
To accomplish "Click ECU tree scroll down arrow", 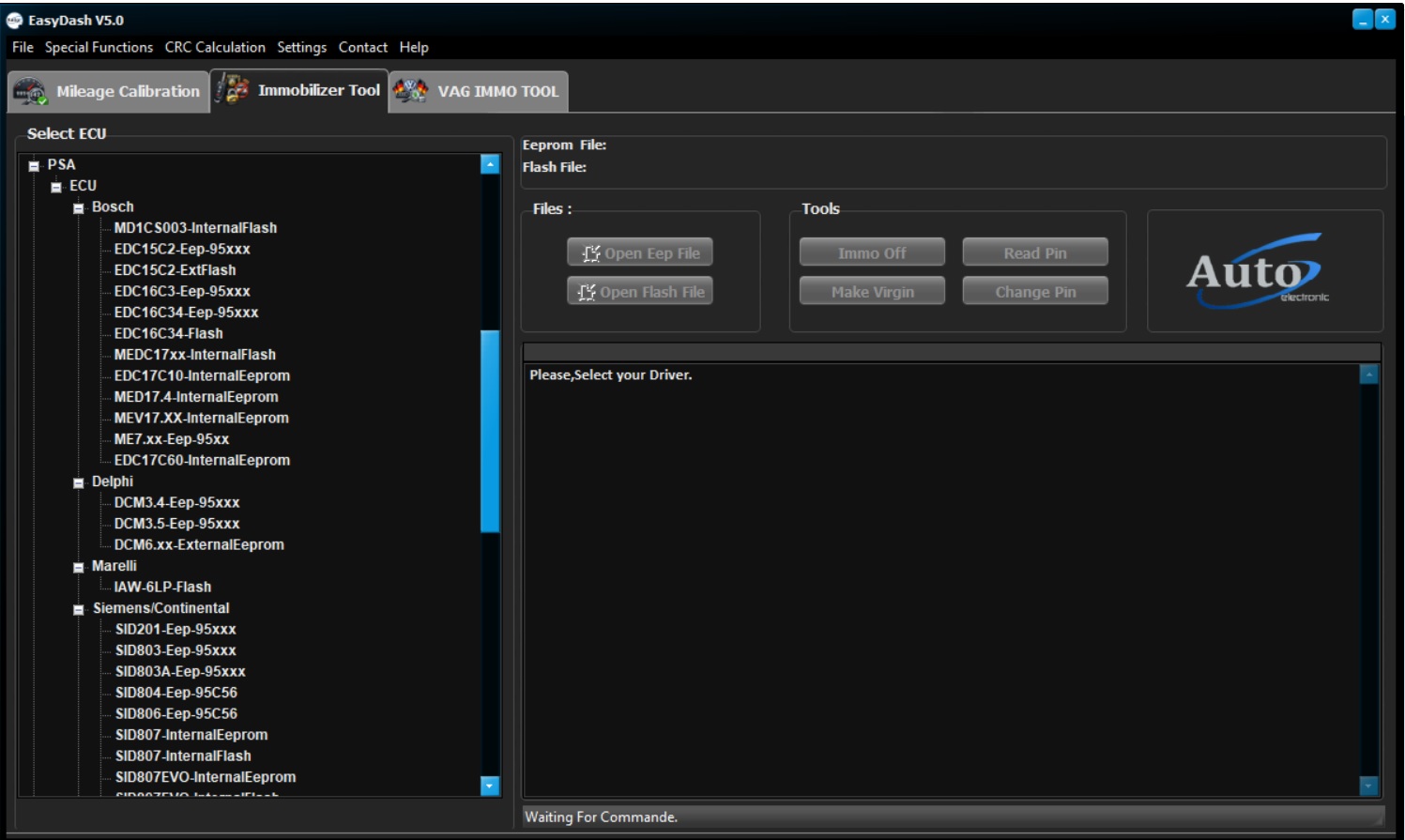I will (490, 786).
